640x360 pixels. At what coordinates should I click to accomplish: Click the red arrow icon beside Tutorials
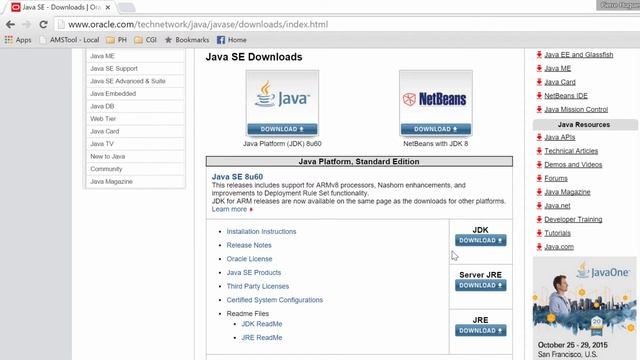click(x=539, y=233)
